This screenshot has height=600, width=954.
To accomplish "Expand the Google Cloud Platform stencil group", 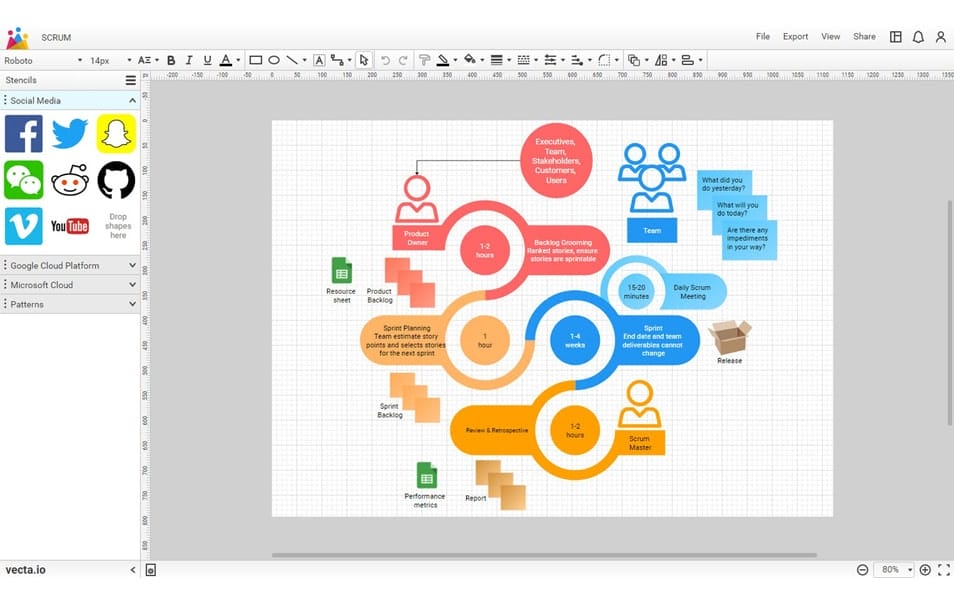I will [70, 265].
